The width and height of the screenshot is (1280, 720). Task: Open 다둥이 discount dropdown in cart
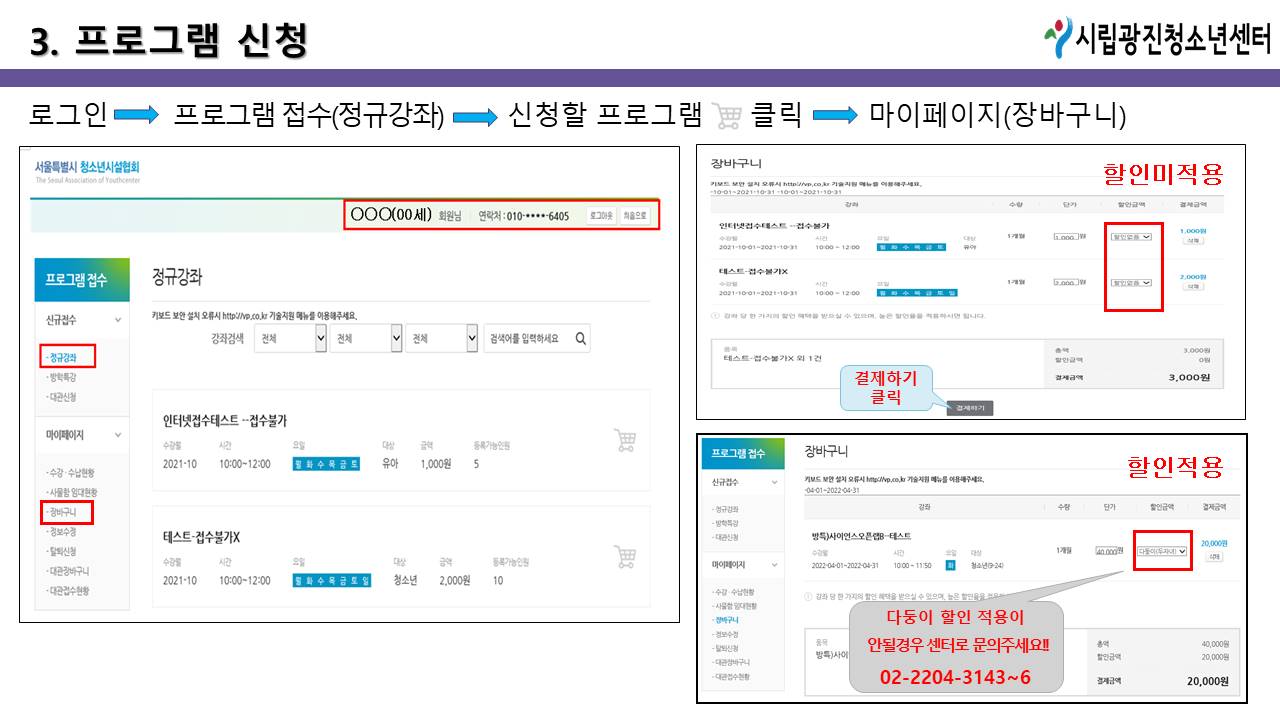[1162, 551]
